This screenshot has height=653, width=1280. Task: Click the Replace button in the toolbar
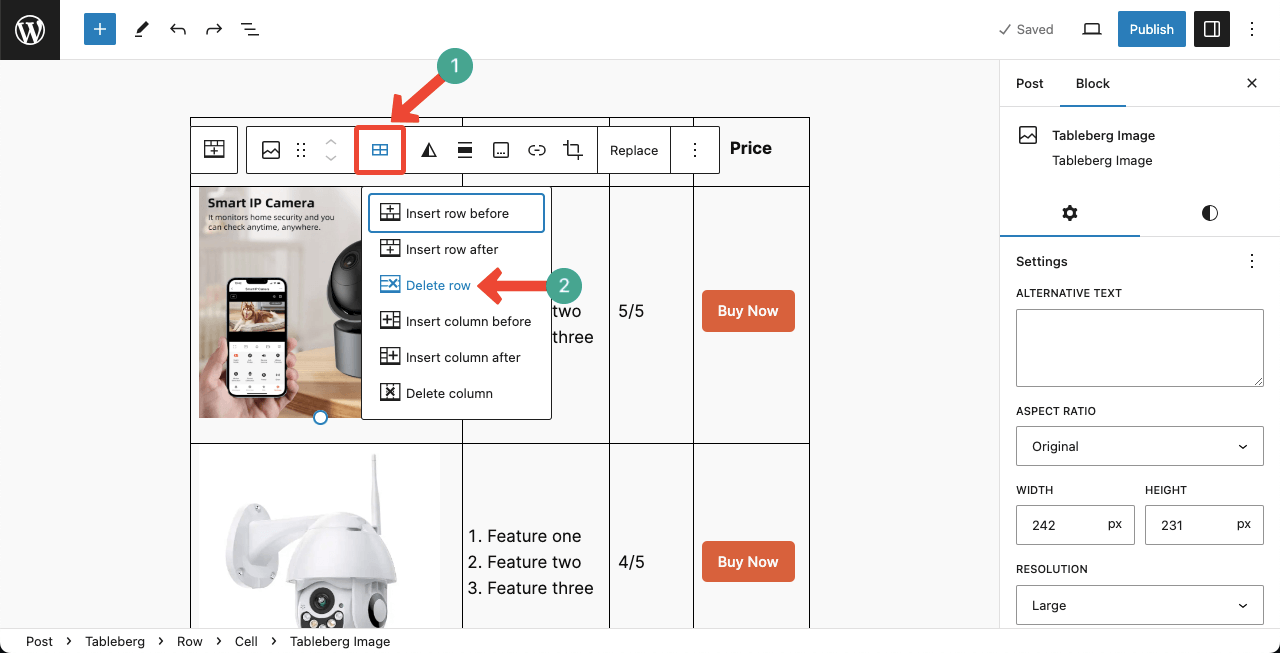(x=634, y=149)
